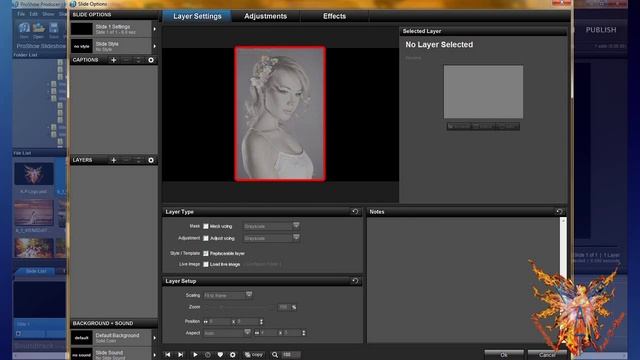Add a new layer with the Layers plus icon
Viewport: 640px width, 360px height.
[x=113, y=160]
